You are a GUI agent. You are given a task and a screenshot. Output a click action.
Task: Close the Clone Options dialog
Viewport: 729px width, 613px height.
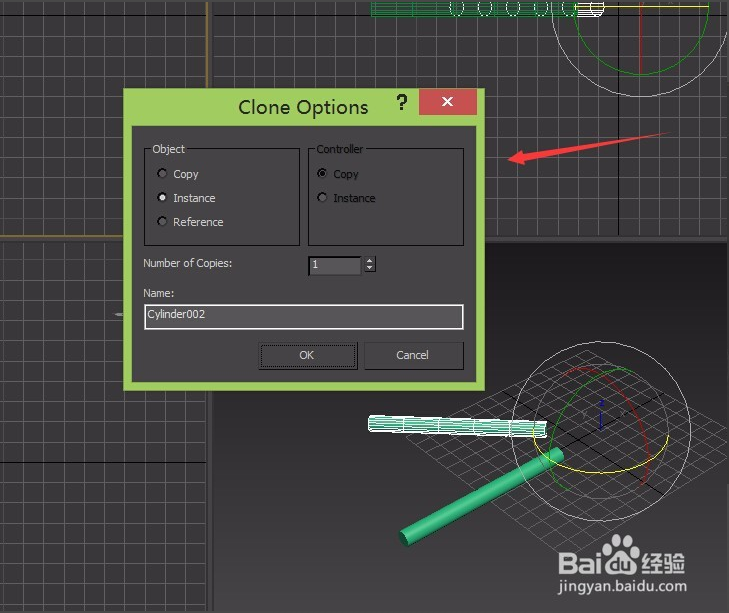[x=447, y=102]
